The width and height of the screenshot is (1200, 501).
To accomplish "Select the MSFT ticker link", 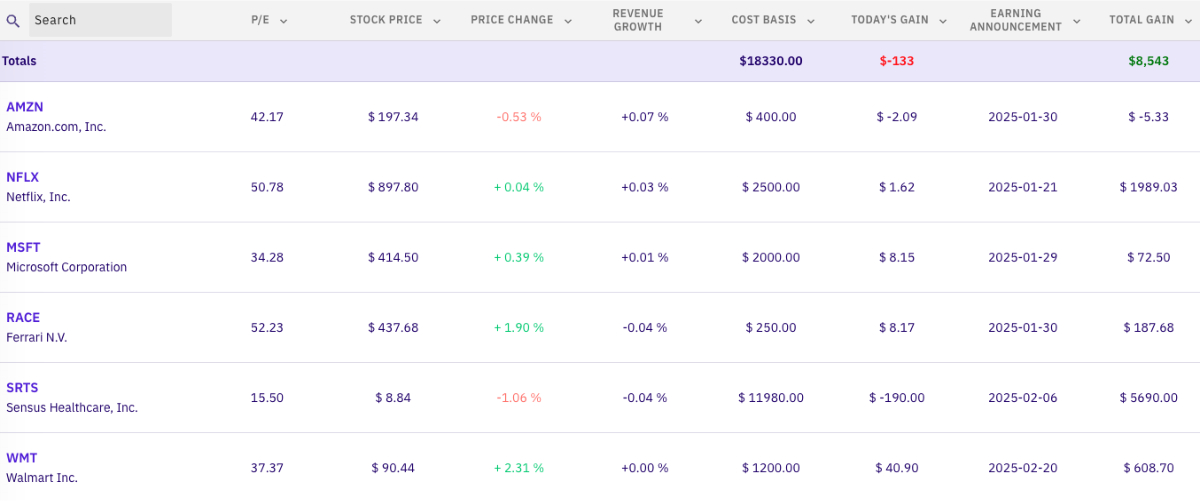I will point(23,247).
